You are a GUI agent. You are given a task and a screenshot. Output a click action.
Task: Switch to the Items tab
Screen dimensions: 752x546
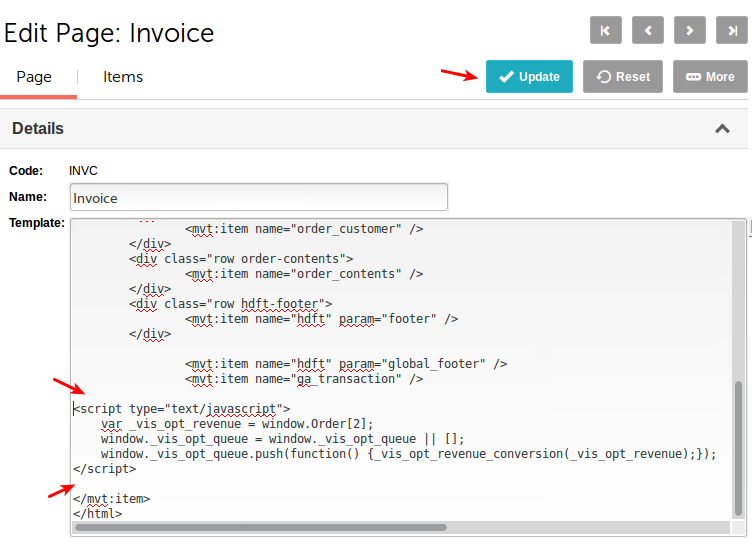click(123, 77)
